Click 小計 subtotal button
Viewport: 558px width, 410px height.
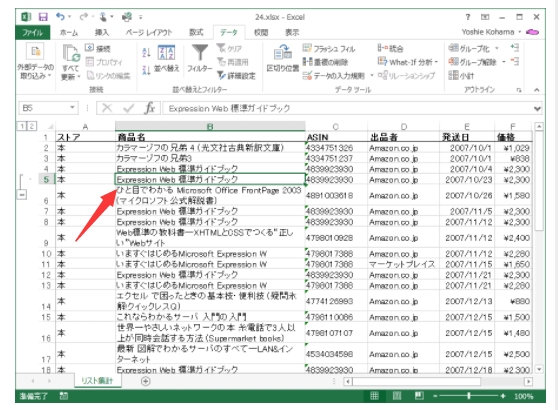coord(462,75)
